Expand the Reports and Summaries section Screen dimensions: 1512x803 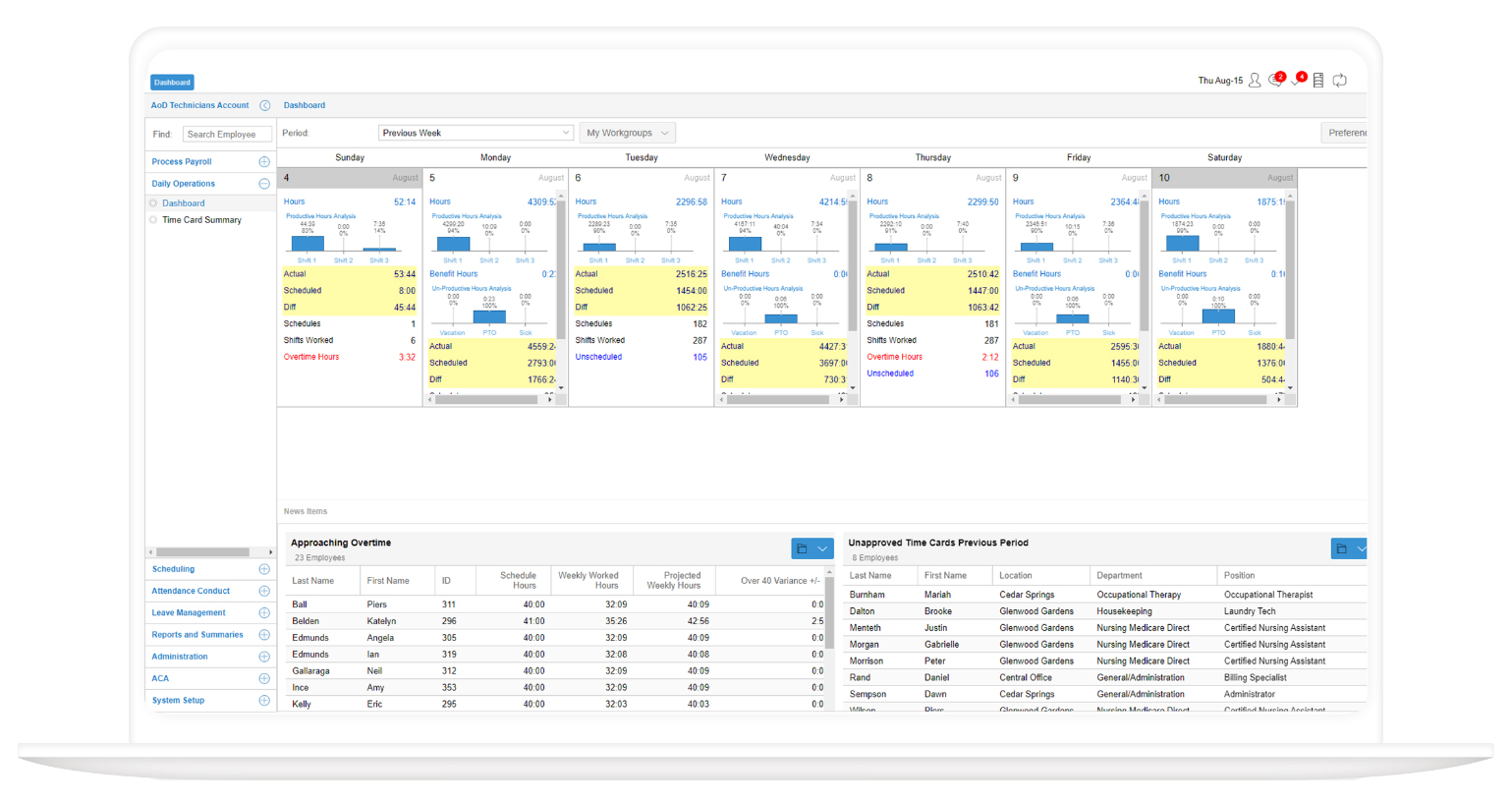(x=264, y=635)
